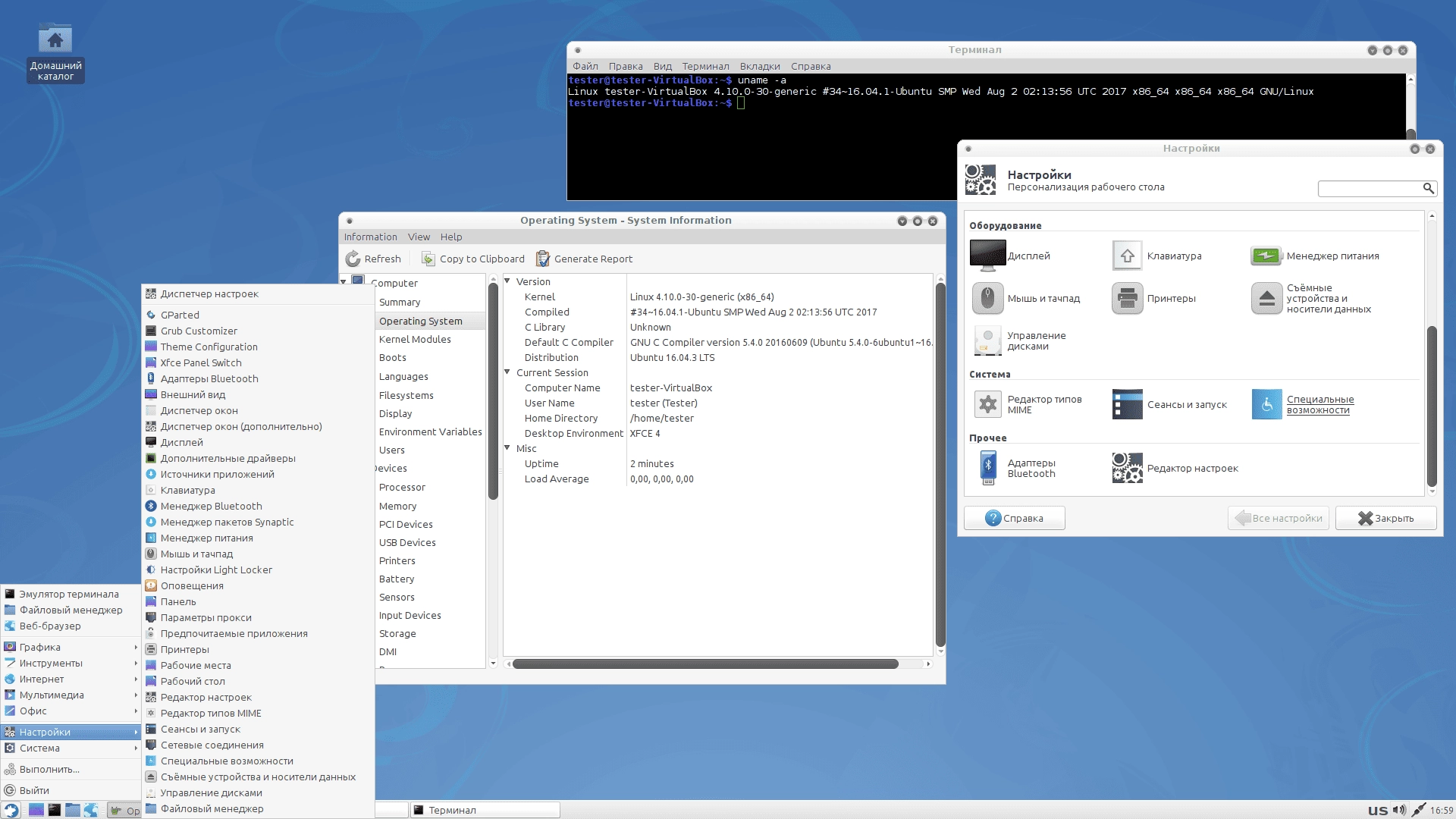Image resolution: width=1456 pixels, height=819 pixels.
Task: Open Settings Editor (Редактор настроек) icon
Action: [1127, 468]
